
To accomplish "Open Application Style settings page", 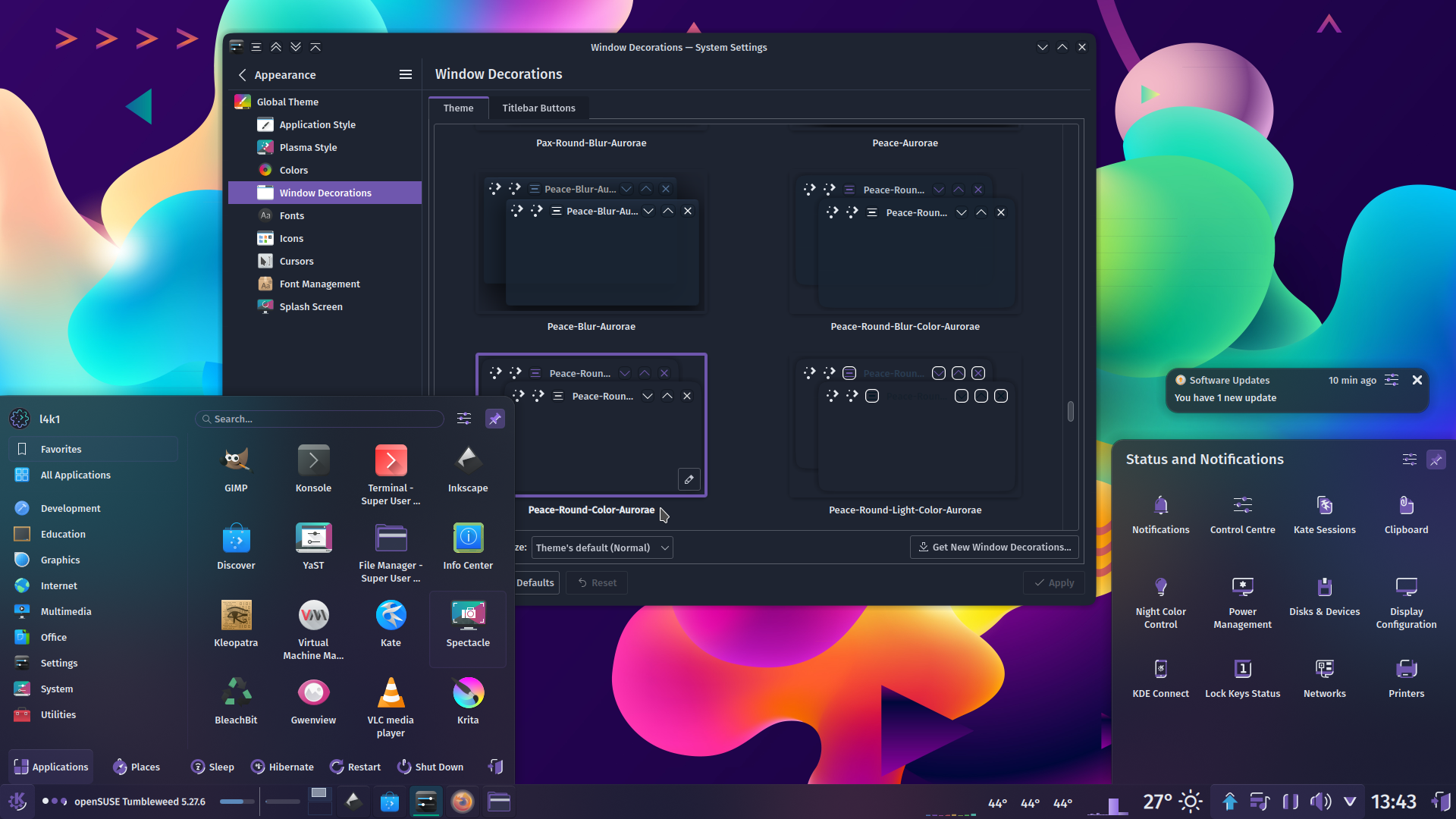I will (x=325, y=124).
